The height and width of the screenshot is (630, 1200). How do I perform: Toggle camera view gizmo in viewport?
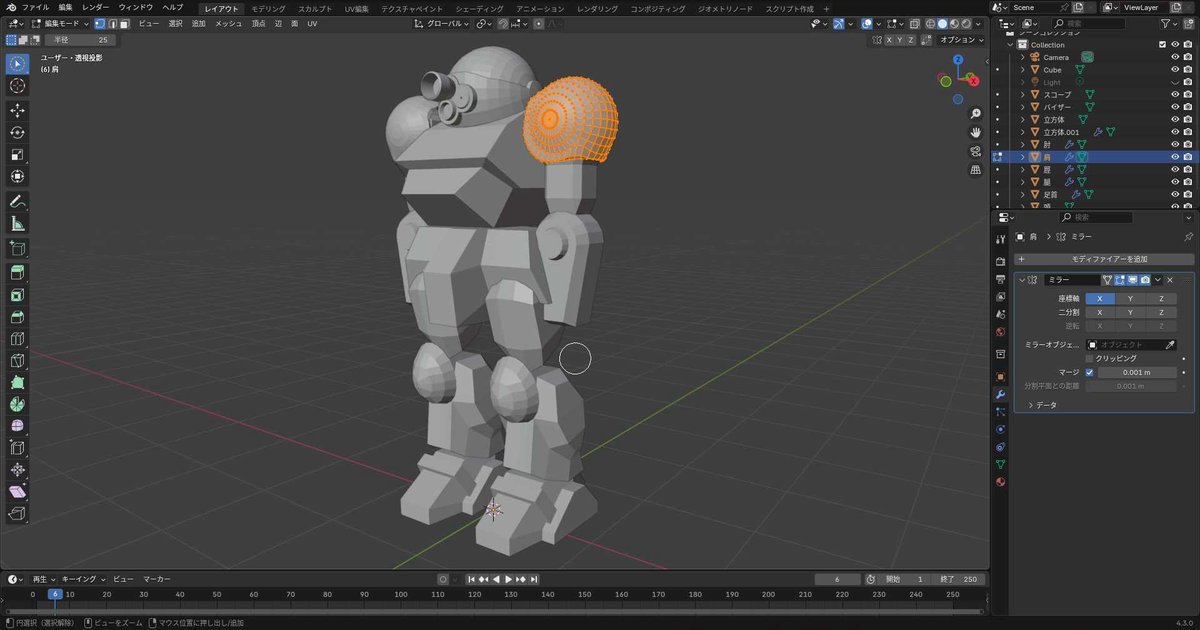point(976,151)
